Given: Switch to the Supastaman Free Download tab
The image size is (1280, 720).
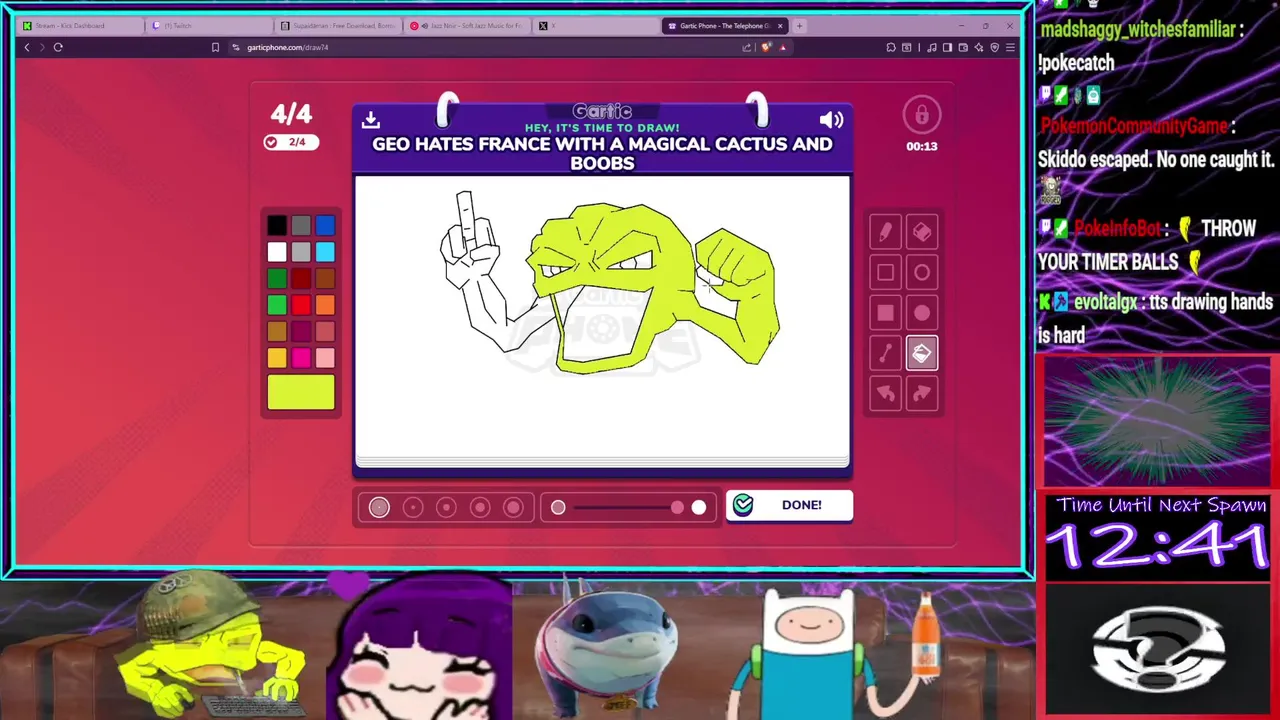Looking at the screenshot, I should pyautogui.click(x=337, y=26).
